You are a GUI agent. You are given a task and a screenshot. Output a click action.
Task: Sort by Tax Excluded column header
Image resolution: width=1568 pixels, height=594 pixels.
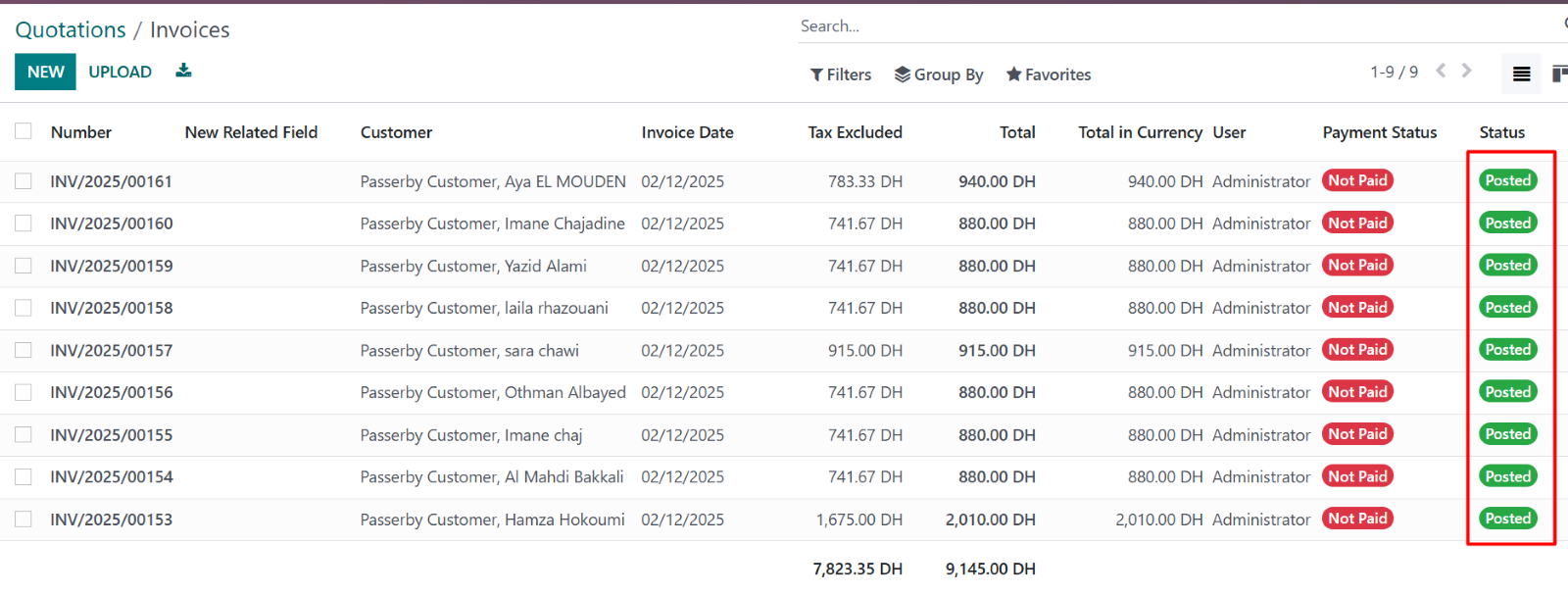click(x=855, y=132)
